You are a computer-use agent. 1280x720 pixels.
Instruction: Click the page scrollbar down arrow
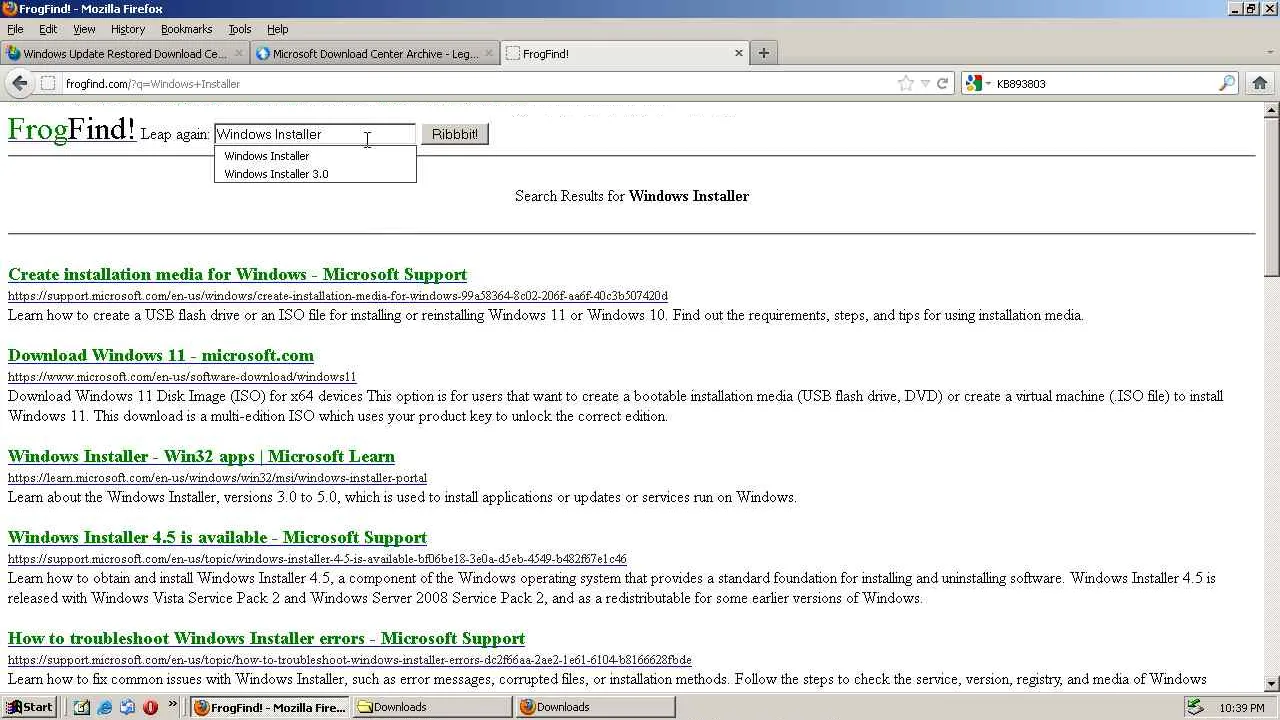point(1271,684)
